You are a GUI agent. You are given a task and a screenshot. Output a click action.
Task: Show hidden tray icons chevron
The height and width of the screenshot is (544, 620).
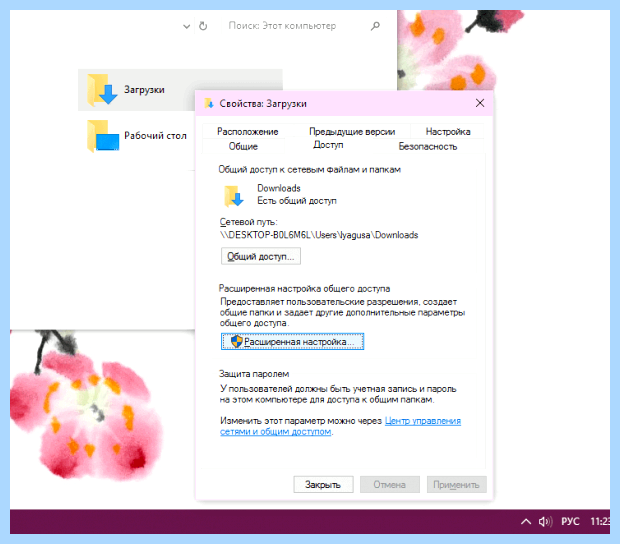(x=526, y=521)
